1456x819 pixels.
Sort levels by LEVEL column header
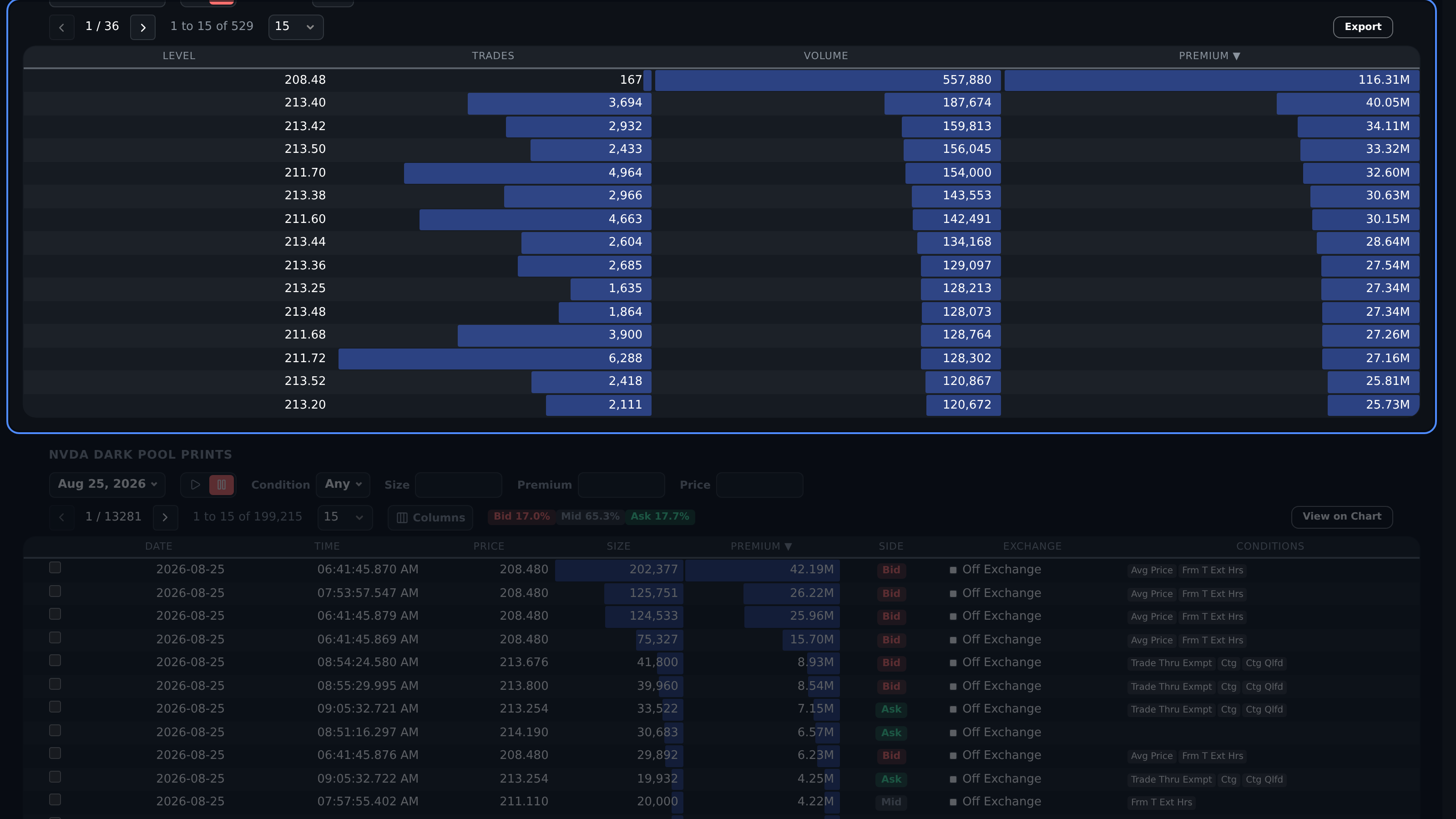tap(179, 56)
